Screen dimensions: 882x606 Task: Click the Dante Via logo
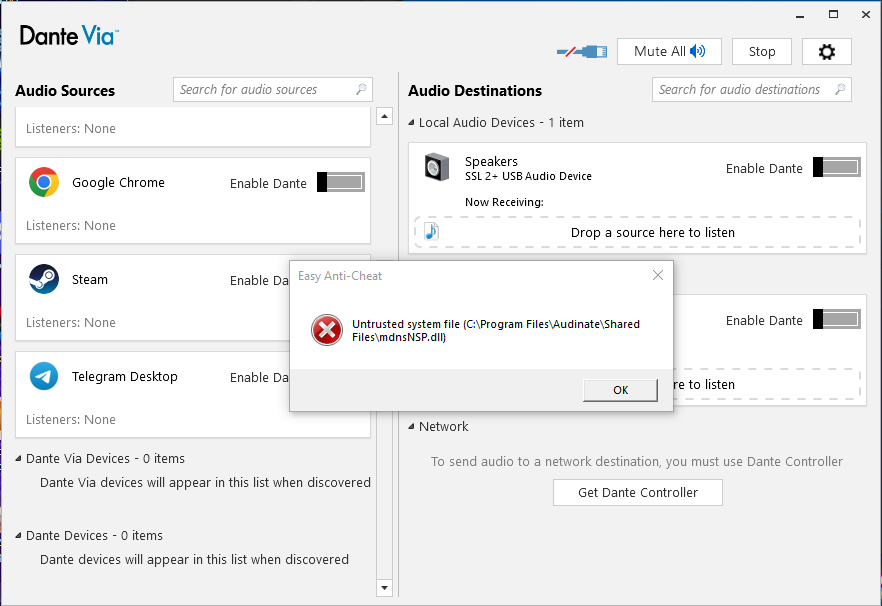[69, 35]
